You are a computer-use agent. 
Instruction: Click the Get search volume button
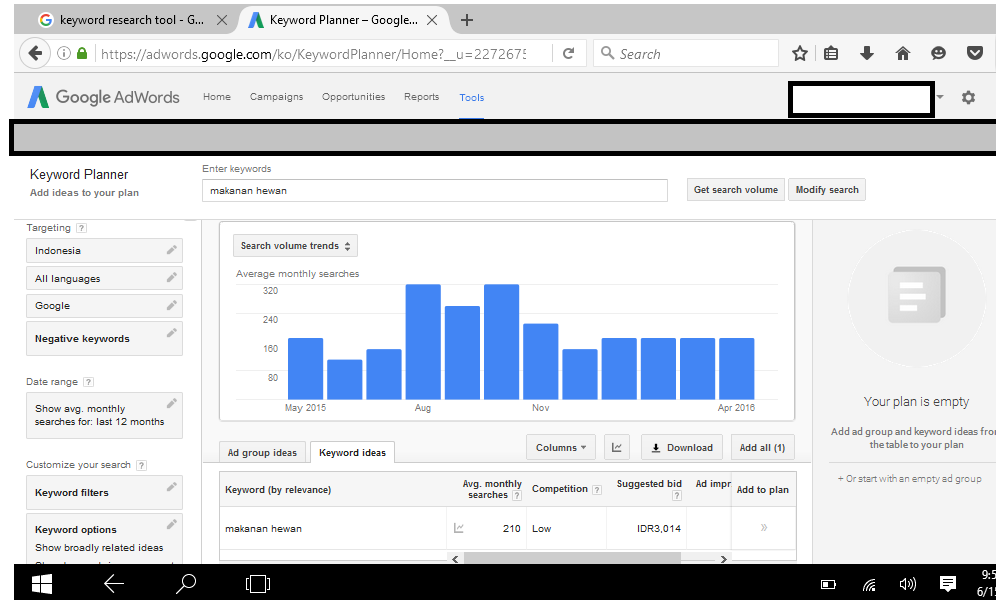(735, 190)
